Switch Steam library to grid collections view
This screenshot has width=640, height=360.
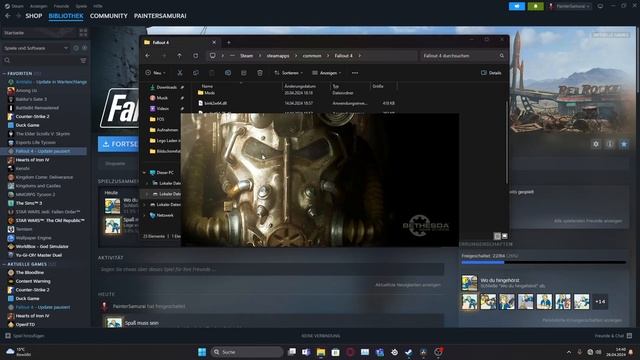point(83,33)
